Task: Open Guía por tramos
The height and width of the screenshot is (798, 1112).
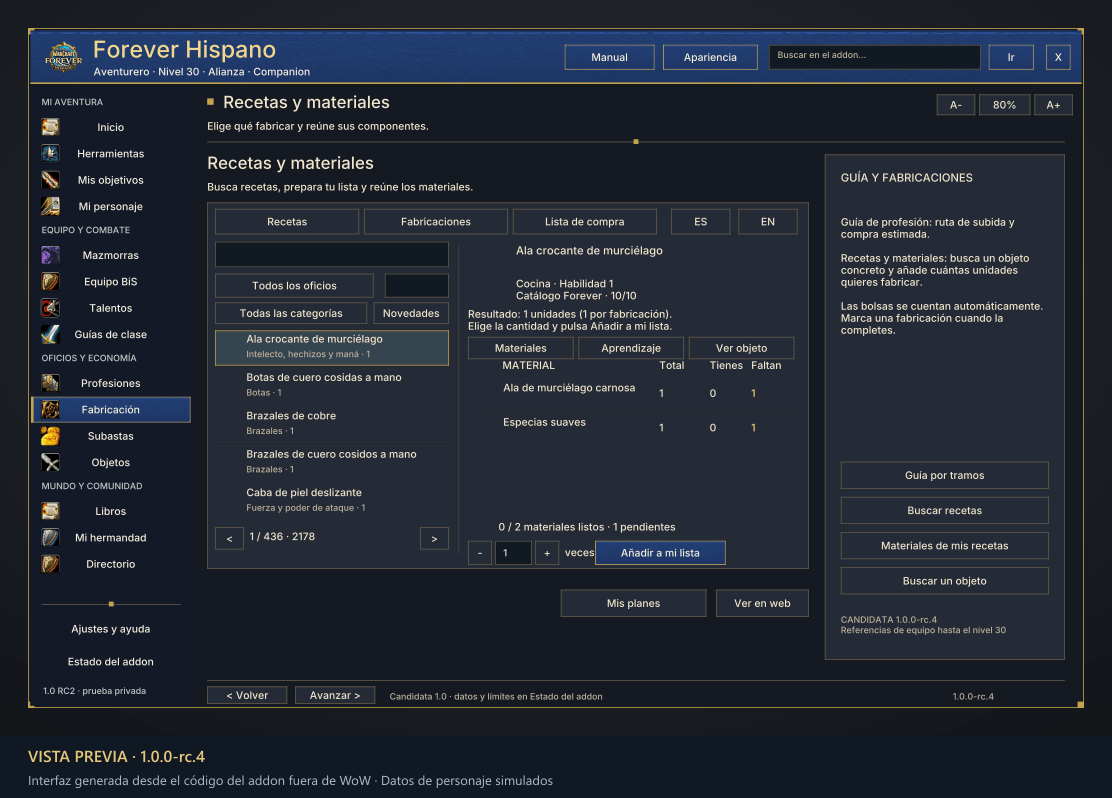Action: 945,475
